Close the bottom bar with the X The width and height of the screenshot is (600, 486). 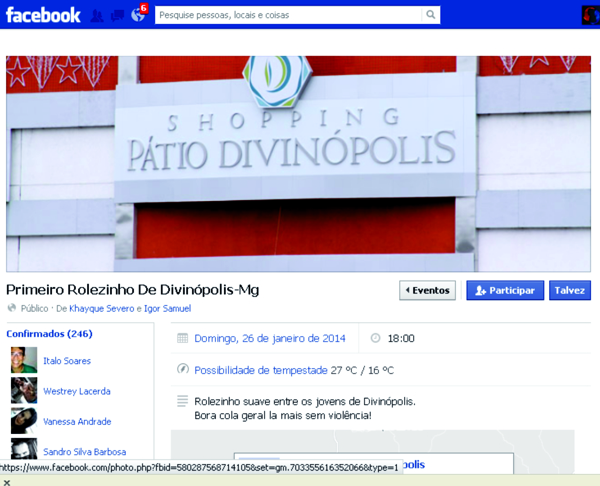tap(7, 482)
